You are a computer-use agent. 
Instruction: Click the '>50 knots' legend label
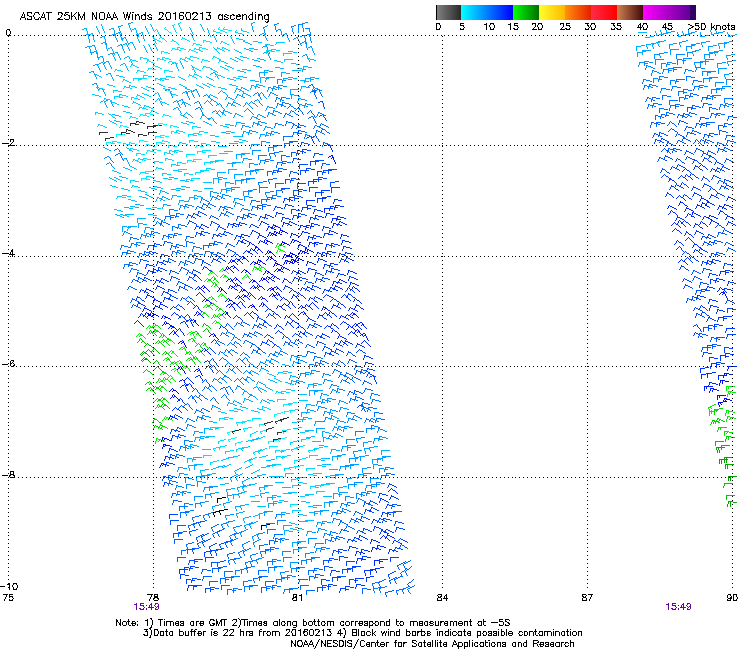pyautogui.click(x=711, y=26)
